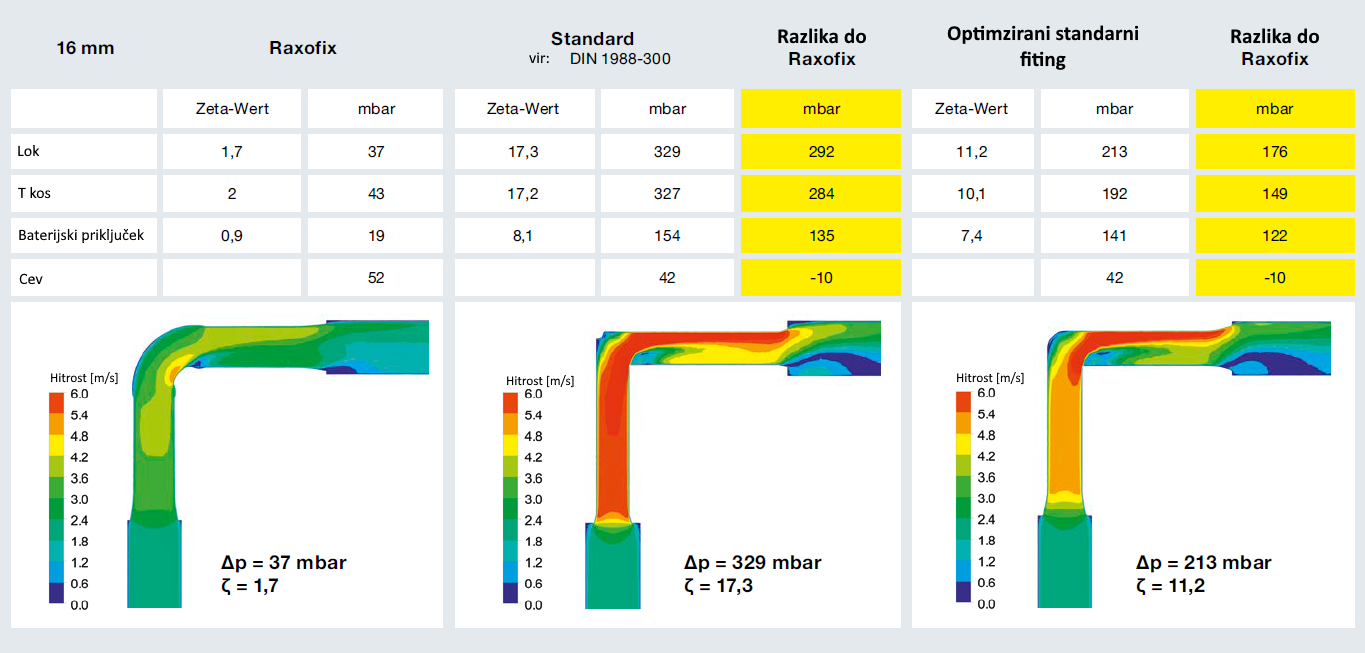Click the Cev row Standard mbar value "42"

(665, 278)
